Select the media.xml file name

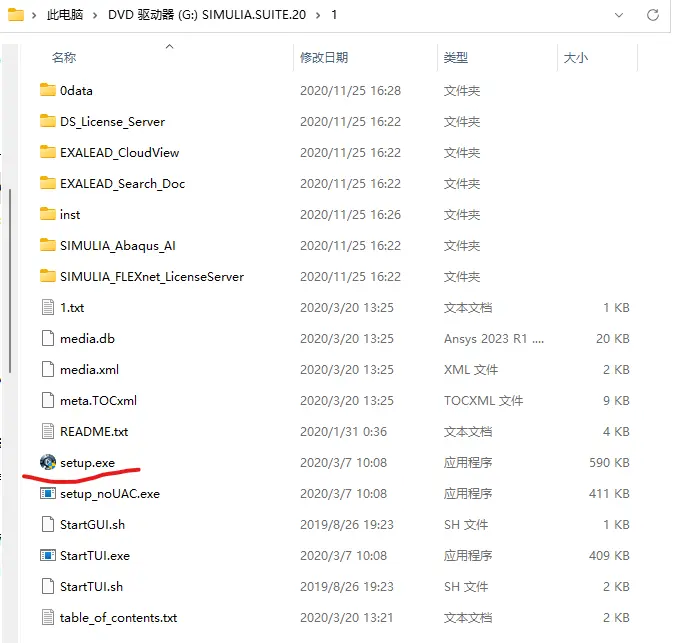[89, 369]
